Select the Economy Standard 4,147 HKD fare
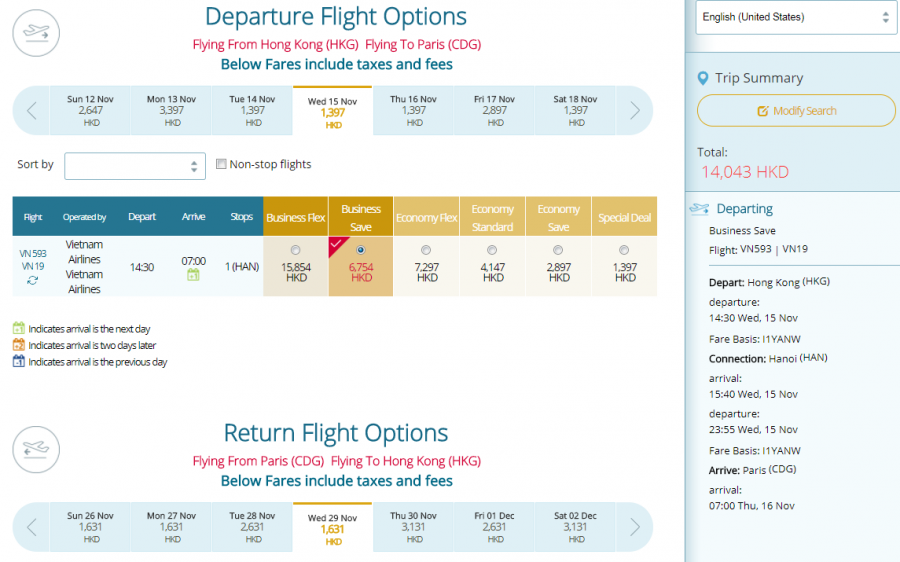 coord(492,250)
